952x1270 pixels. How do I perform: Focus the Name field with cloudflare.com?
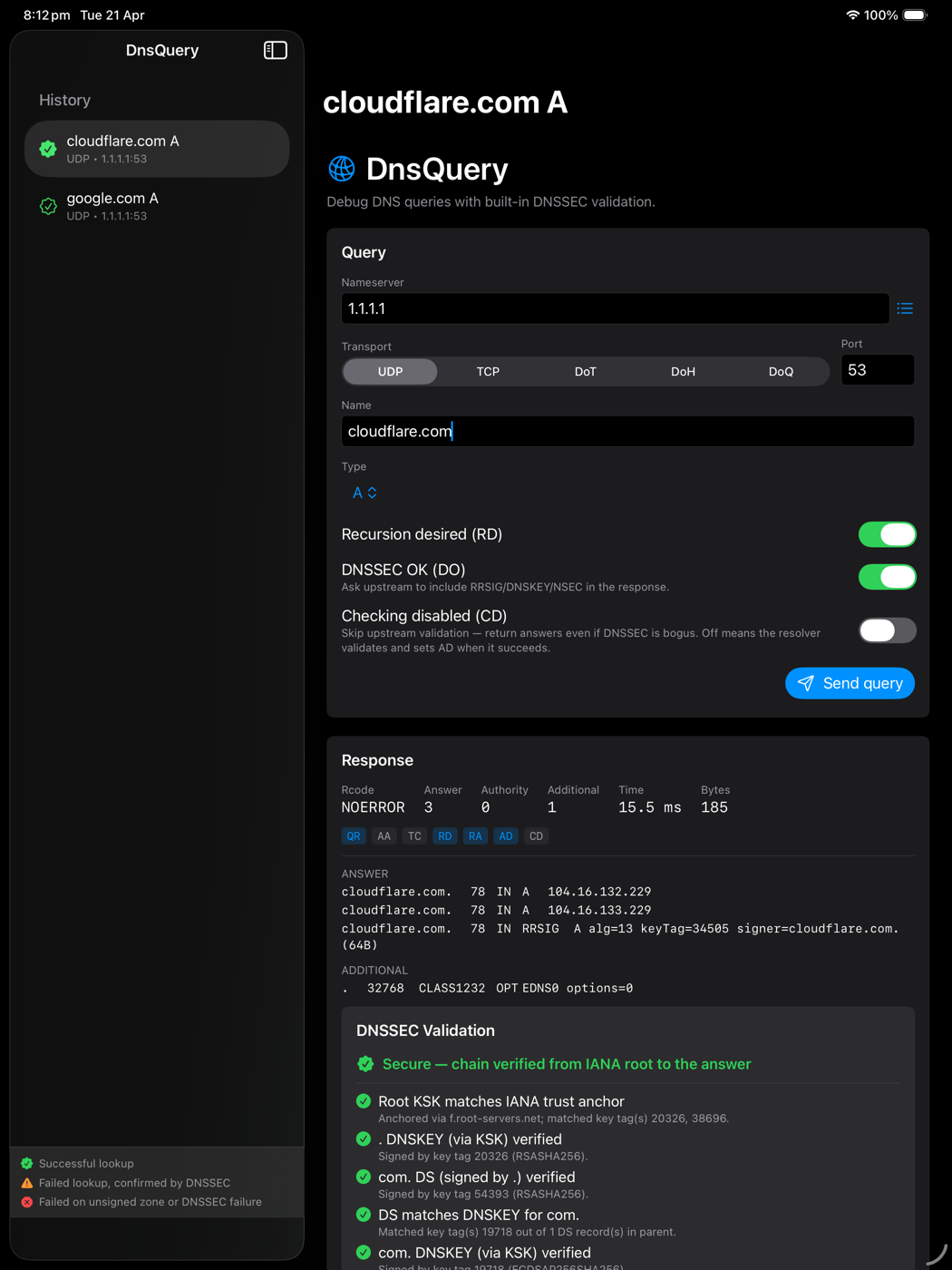(x=627, y=431)
